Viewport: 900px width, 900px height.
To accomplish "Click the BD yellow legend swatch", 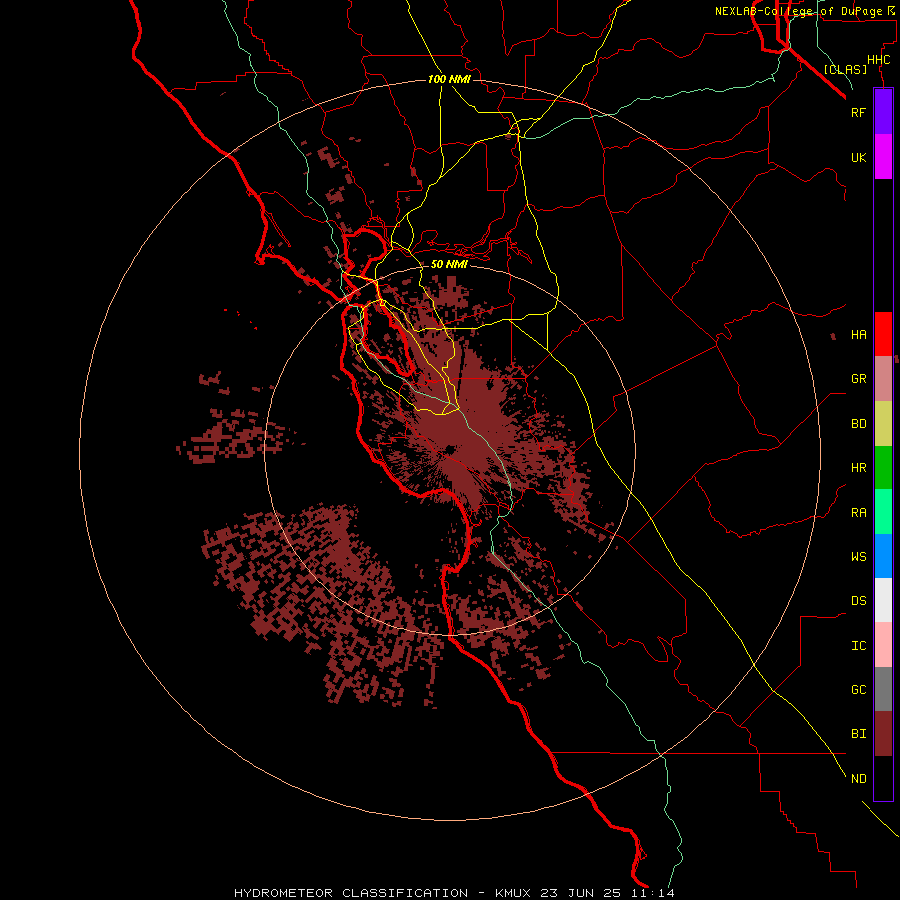I will (x=883, y=424).
